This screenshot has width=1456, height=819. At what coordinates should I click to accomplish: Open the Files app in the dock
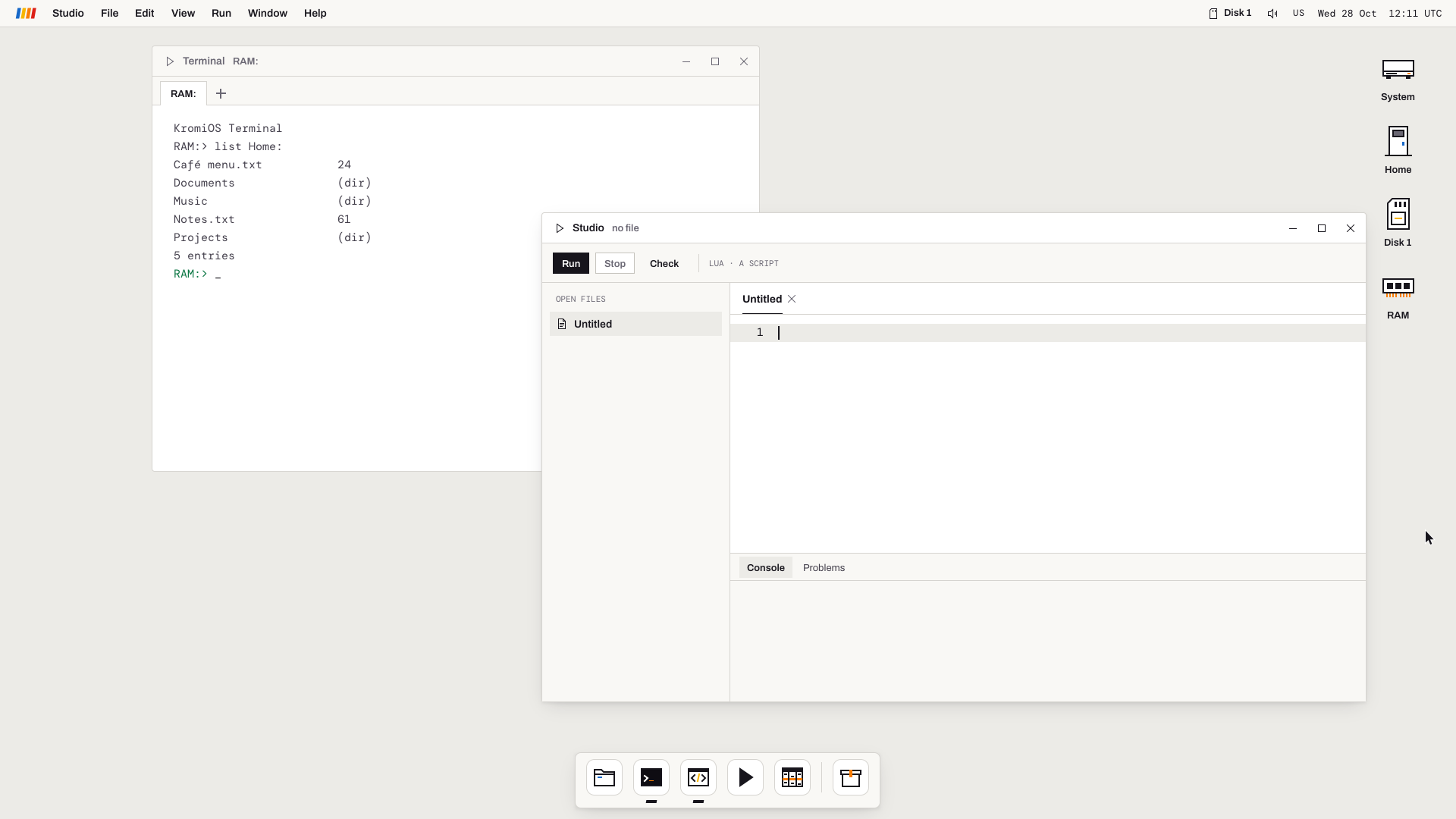pyautogui.click(x=604, y=778)
